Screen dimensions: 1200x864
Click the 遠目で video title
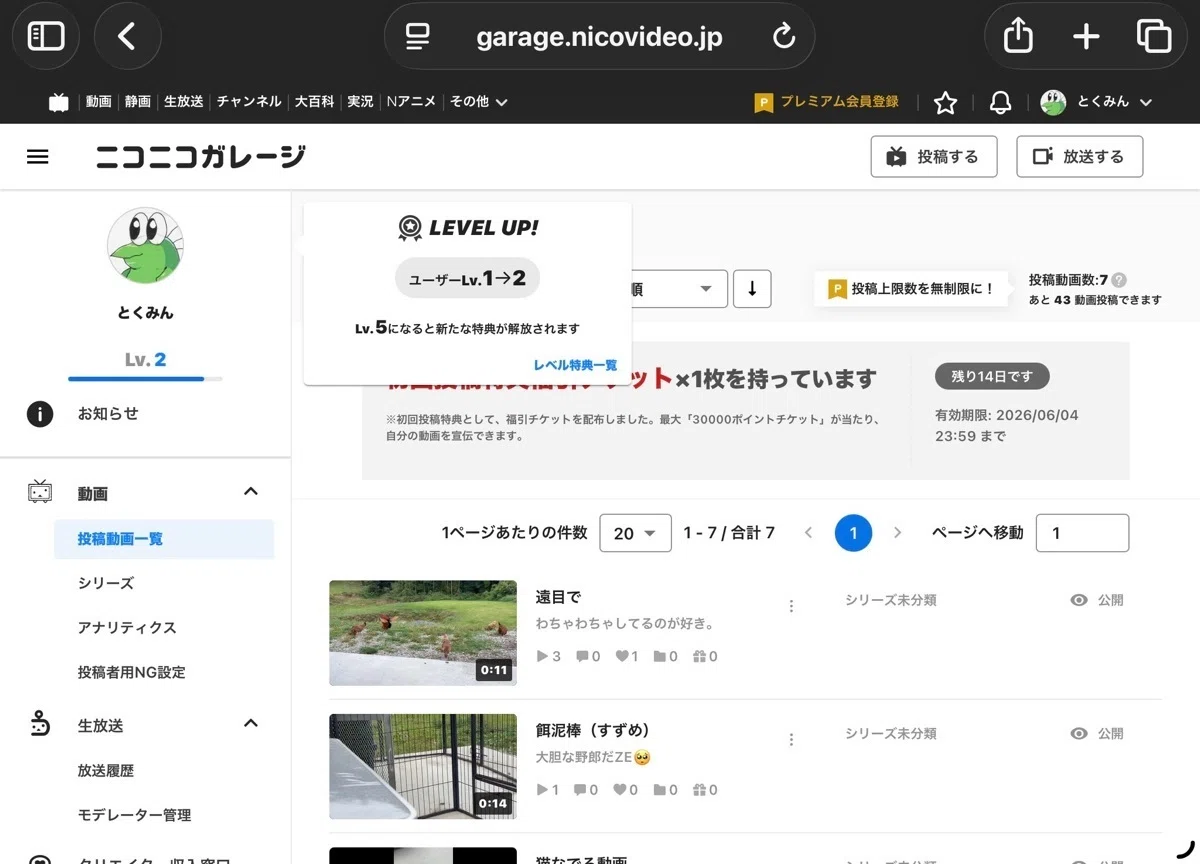[558, 597]
